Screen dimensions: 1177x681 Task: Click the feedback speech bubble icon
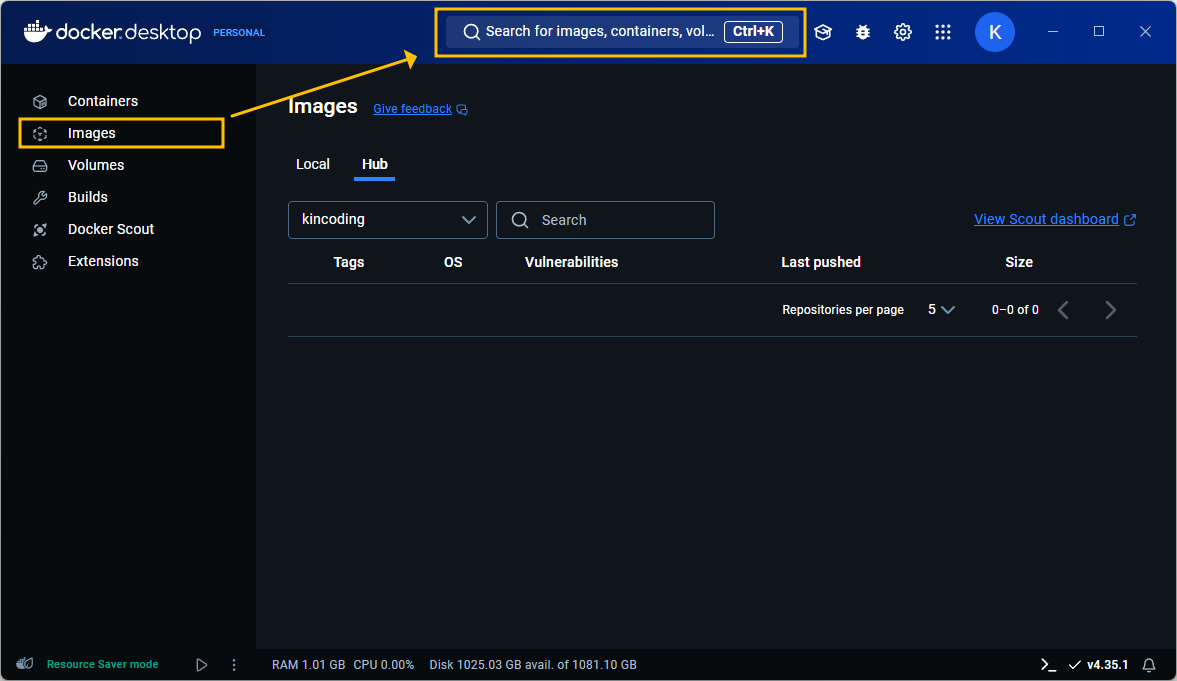click(x=462, y=110)
